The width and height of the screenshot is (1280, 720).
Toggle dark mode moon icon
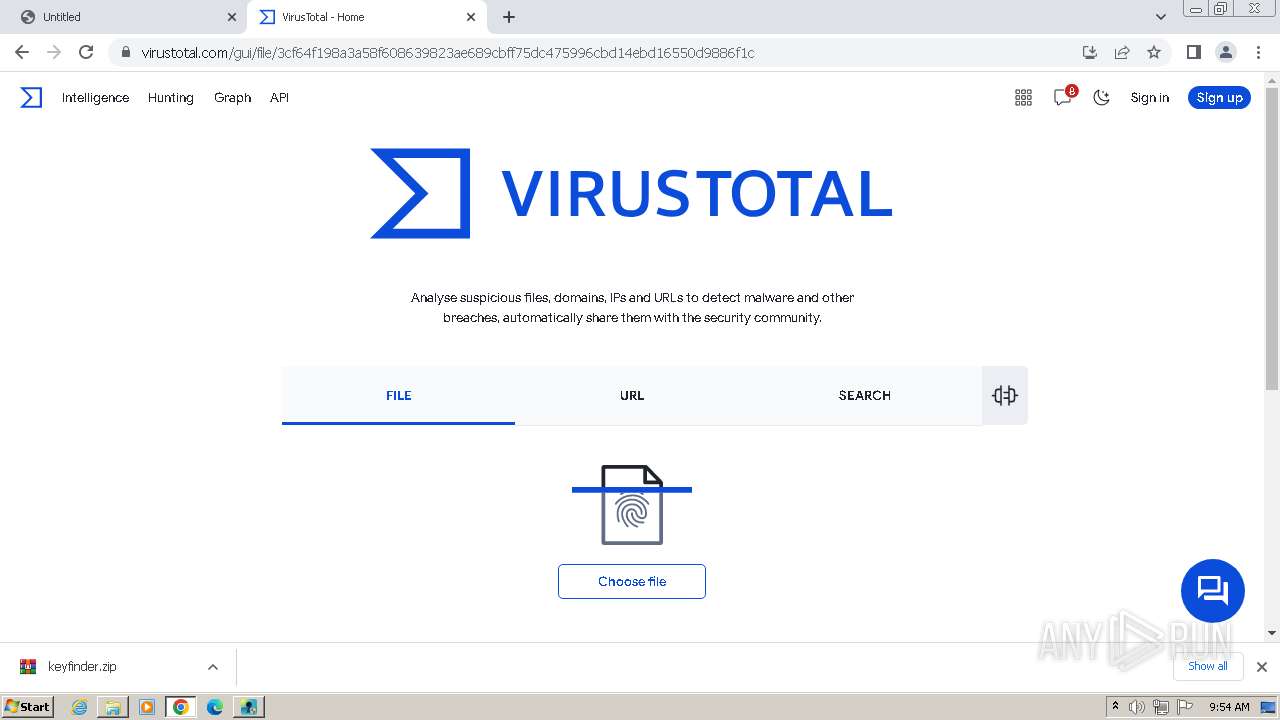1101,97
